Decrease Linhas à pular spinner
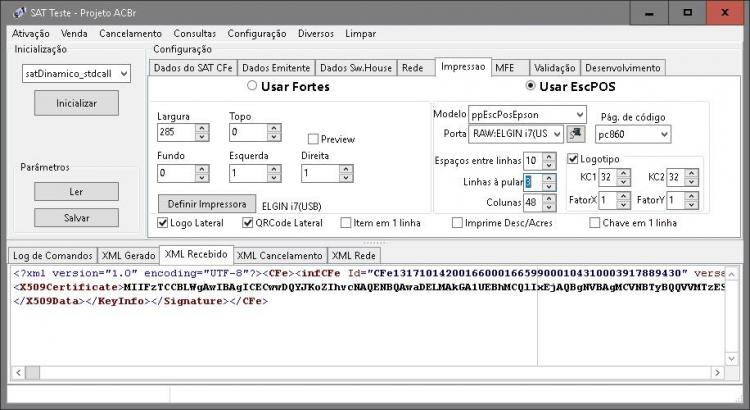Image resolution: width=750 pixels, height=410 pixels. coord(549,187)
